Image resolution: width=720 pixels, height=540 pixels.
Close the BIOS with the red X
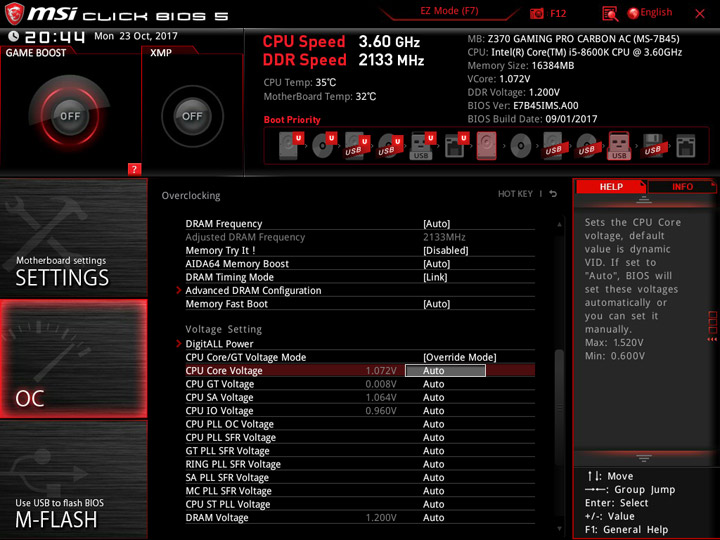tap(700, 14)
